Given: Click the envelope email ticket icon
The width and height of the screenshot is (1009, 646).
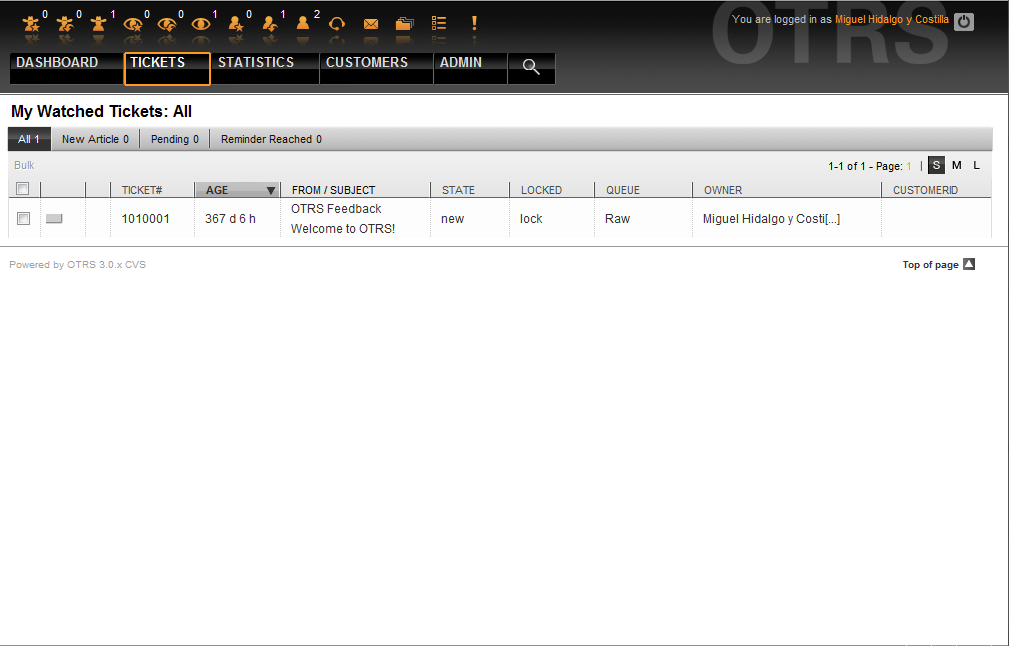Looking at the screenshot, I should coord(371,24).
